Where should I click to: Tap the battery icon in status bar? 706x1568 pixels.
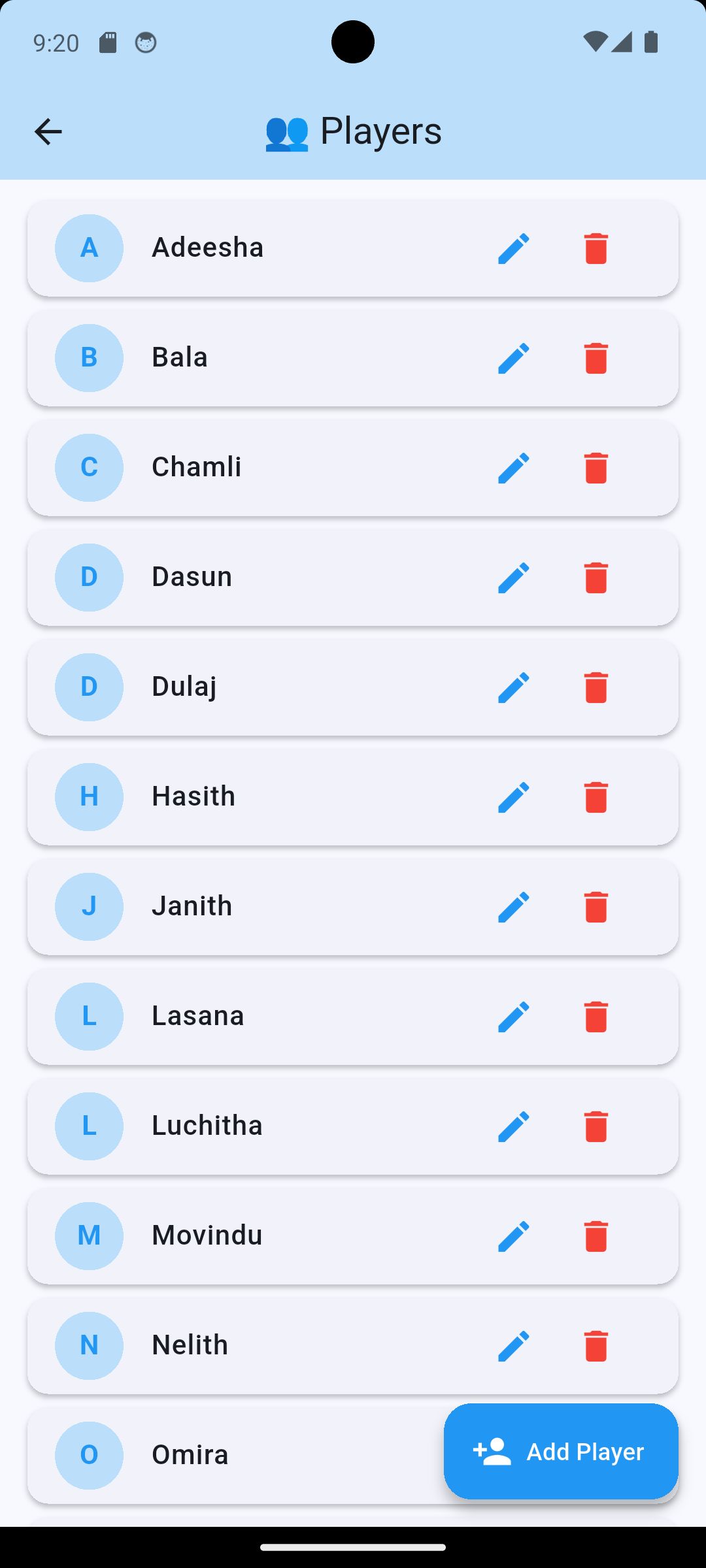coord(650,42)
